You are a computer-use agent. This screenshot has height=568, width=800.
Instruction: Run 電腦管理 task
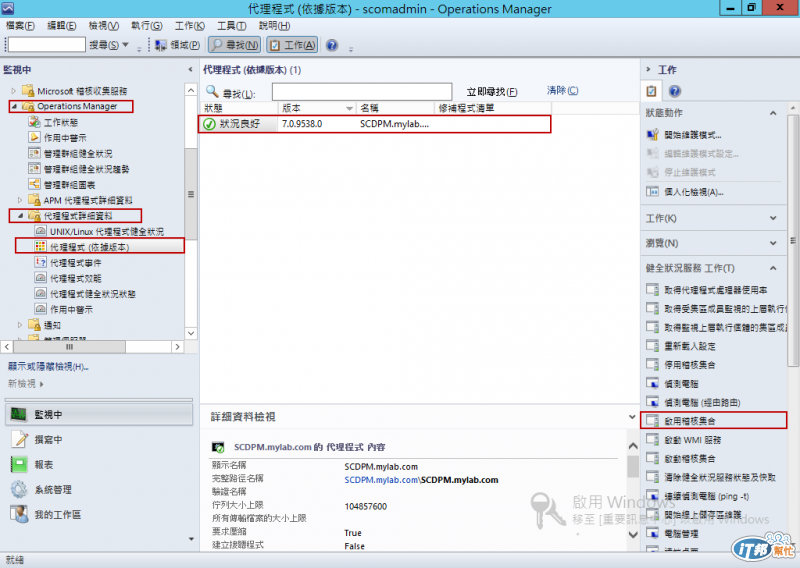click(x=681, y=534)
